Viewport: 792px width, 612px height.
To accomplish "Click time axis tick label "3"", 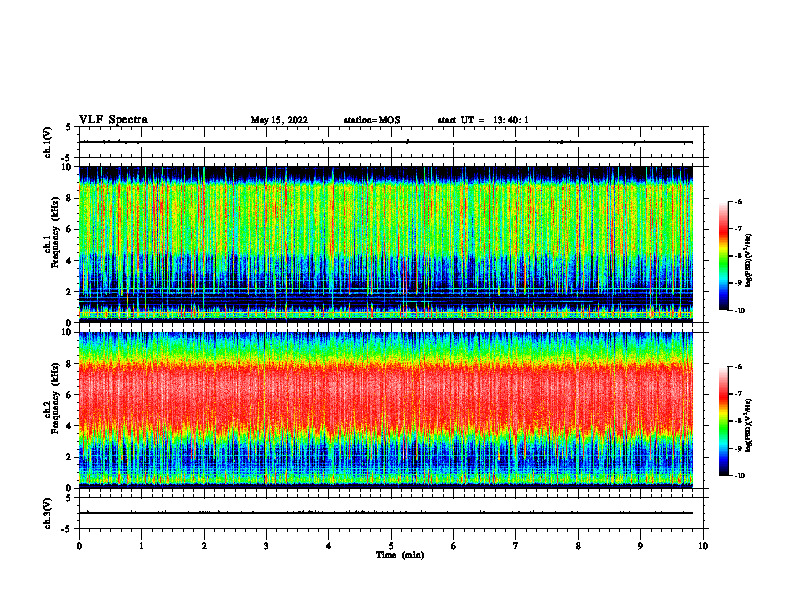I will pyautogui.click(x=266, y=546).
